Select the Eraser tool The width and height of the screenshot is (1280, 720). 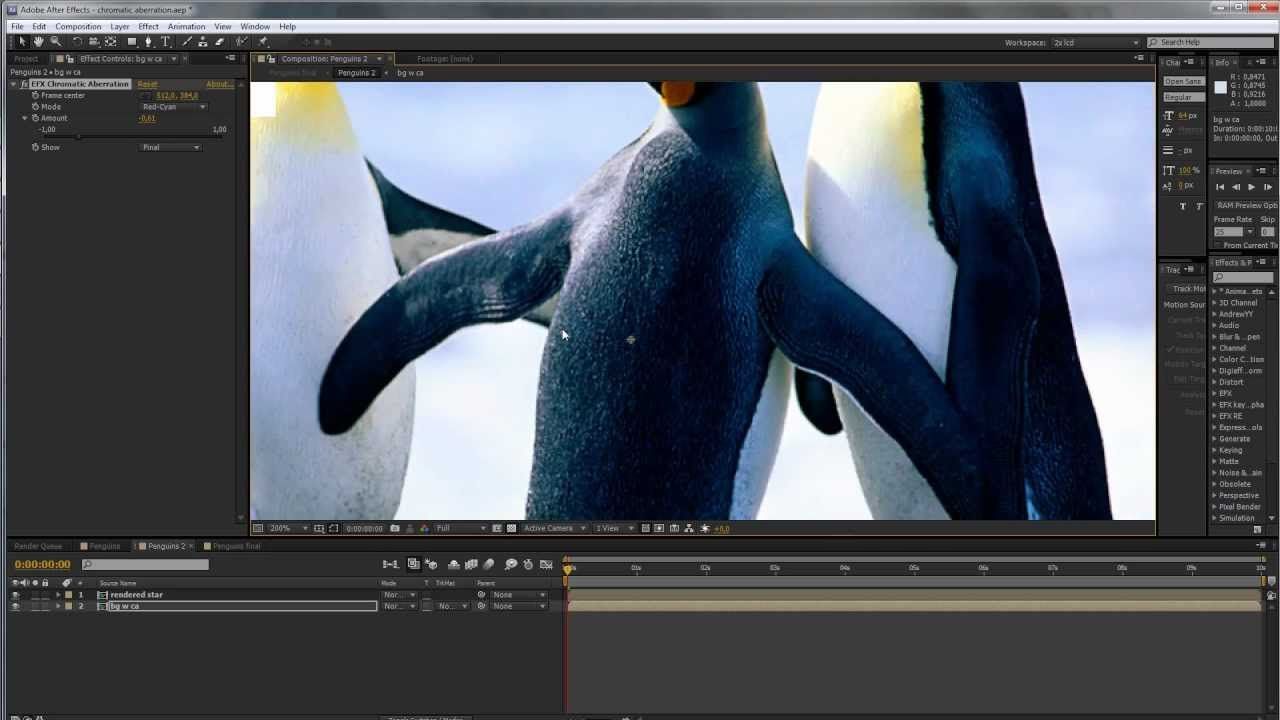(219, 42)
